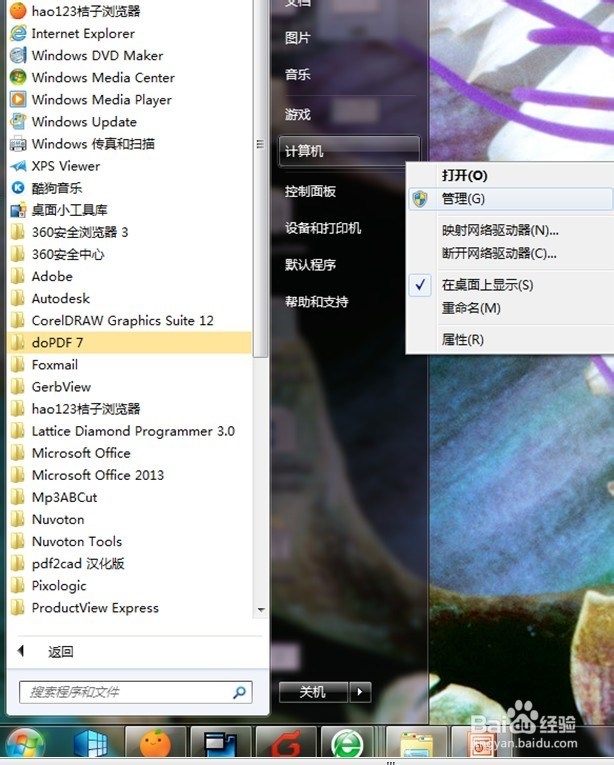This screenshot has width=614, height=765.
Task: Click the programs list scrollbar thumb
Action: (260, 178)
